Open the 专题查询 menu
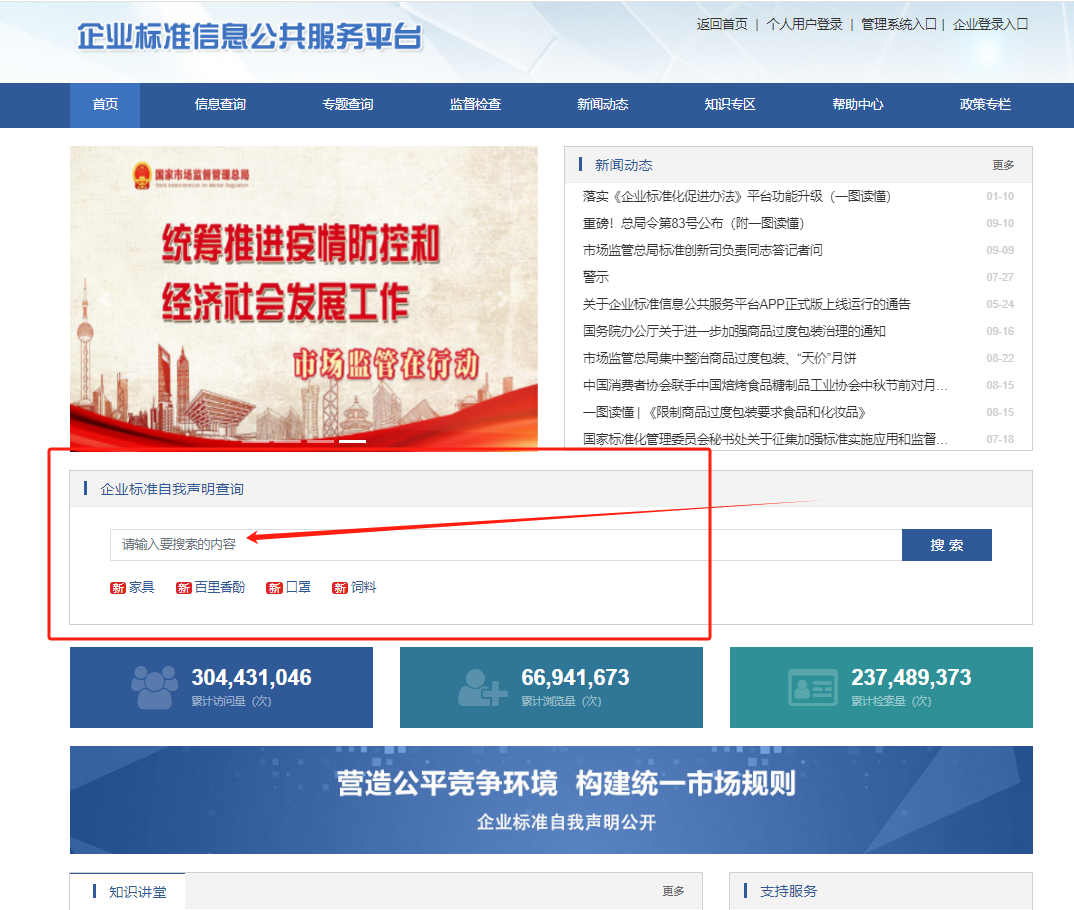1074x910 pixels. (347, 105)
